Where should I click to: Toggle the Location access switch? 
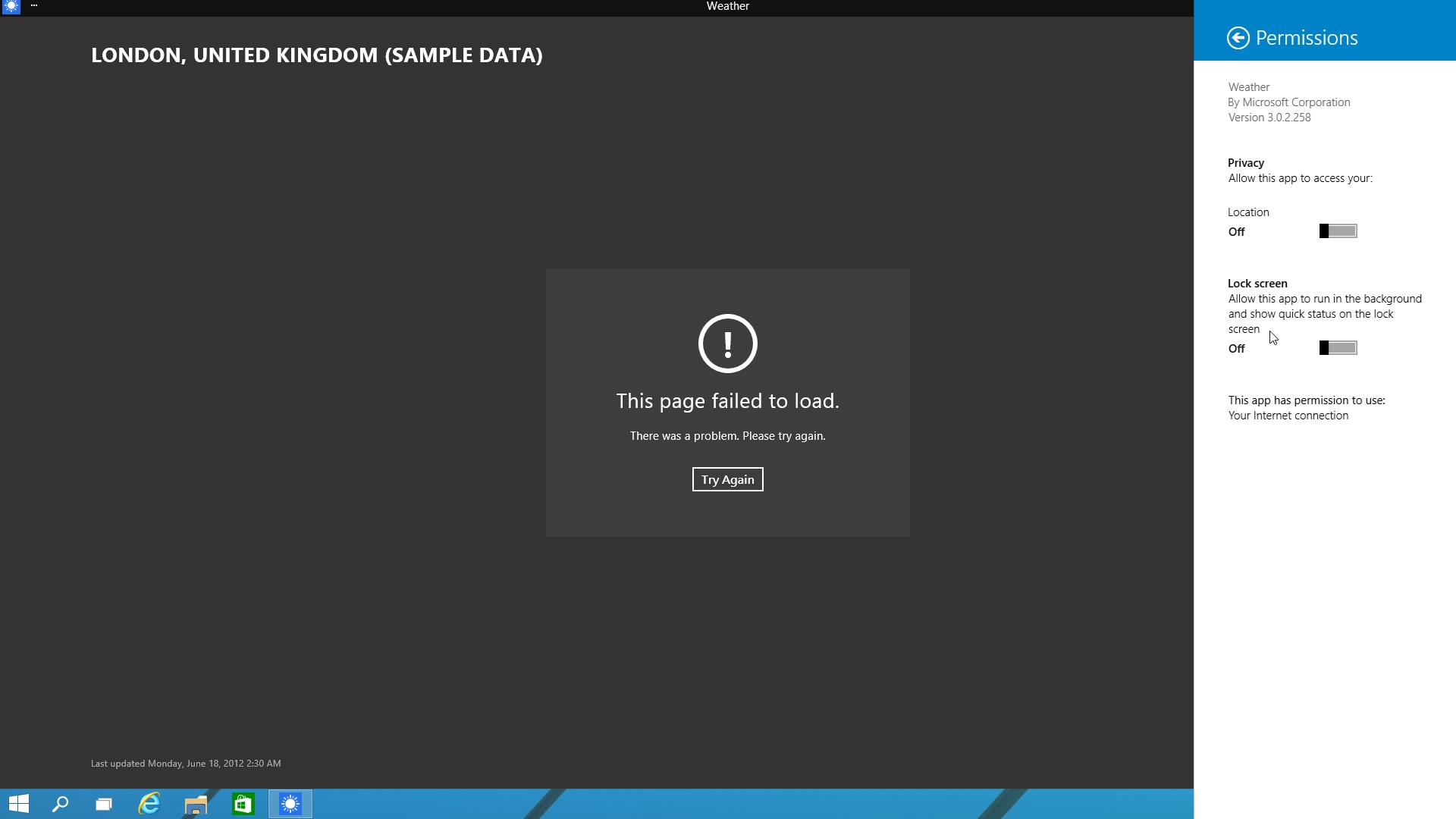point(1338,231)
